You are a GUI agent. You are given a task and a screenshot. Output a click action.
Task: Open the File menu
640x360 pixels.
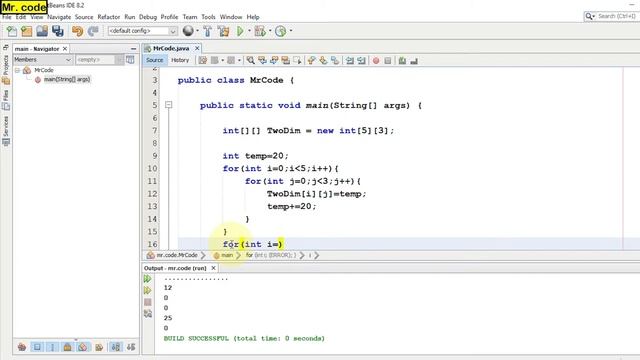point(7,17)
